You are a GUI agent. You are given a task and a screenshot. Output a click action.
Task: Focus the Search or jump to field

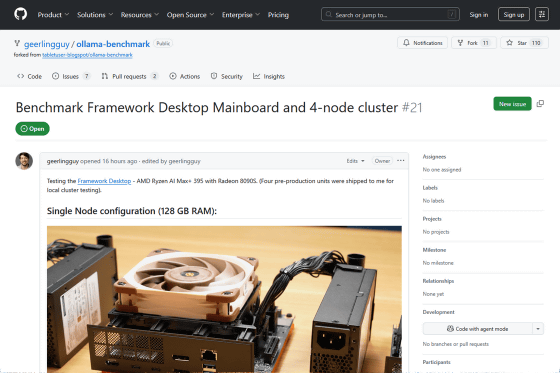(x=390, y=15)
